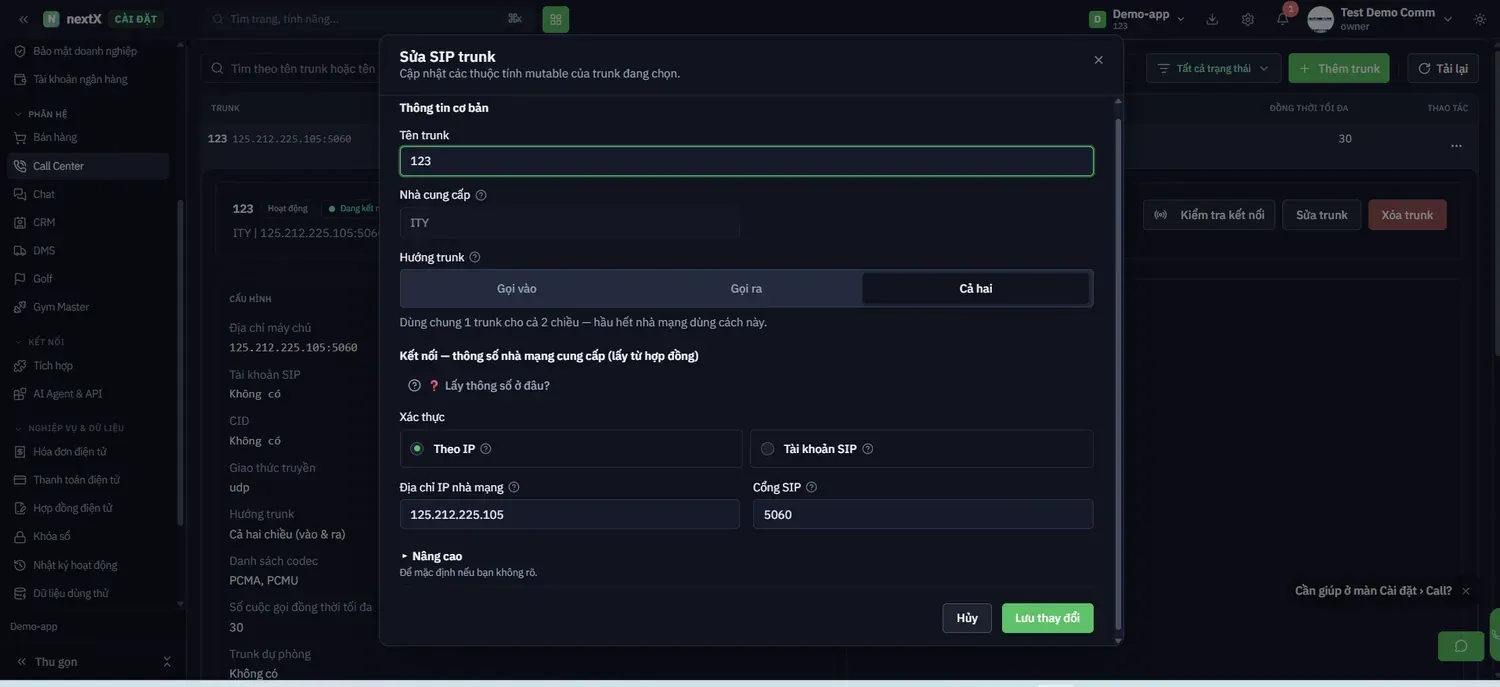Dismiss the "Cần giúp ở màn Cài đặt" hint
The image size is (1500, 687).
pyautogui.click(x=1466, y=591)
